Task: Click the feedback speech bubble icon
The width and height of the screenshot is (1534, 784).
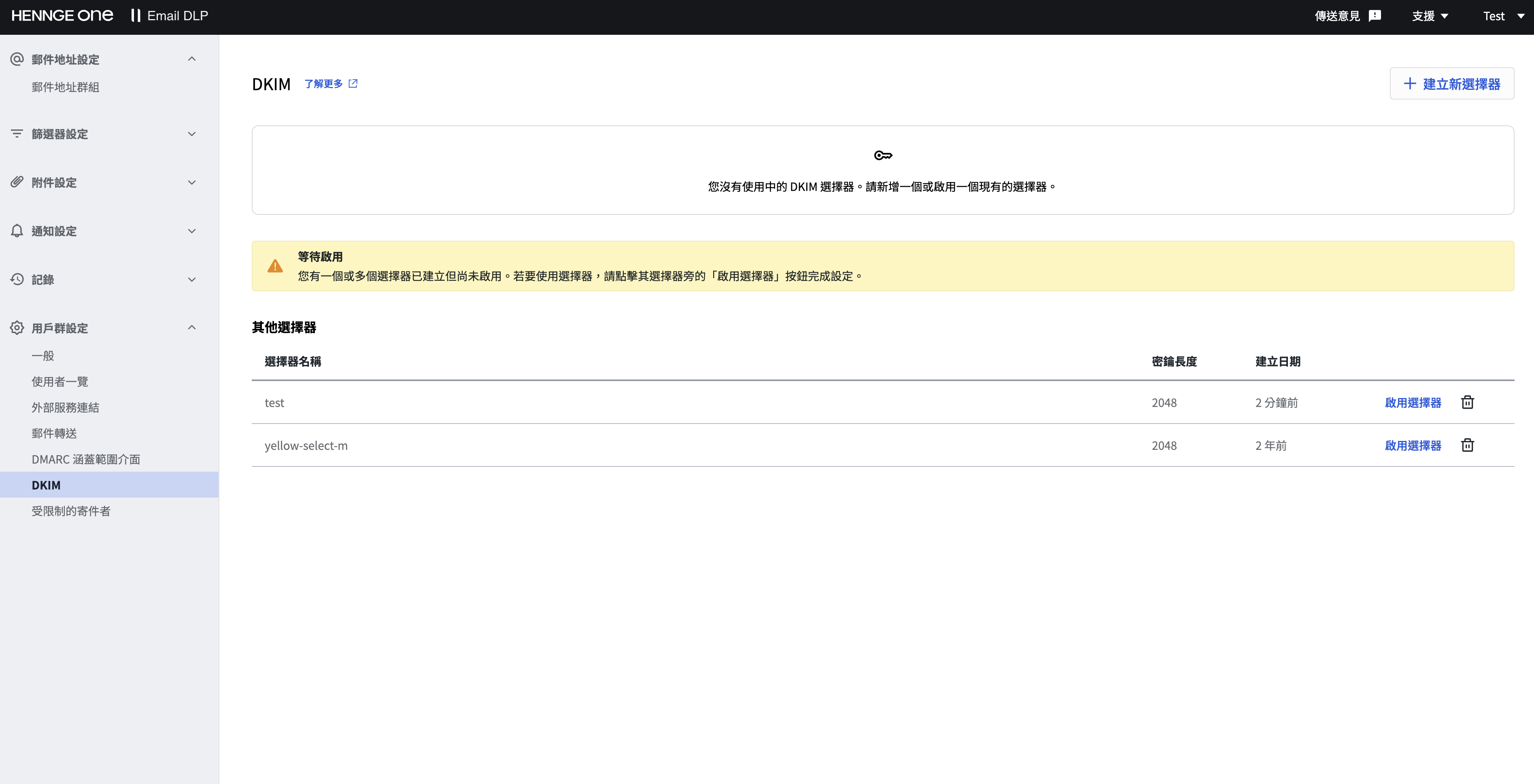Action: (x=1375, y=16)
